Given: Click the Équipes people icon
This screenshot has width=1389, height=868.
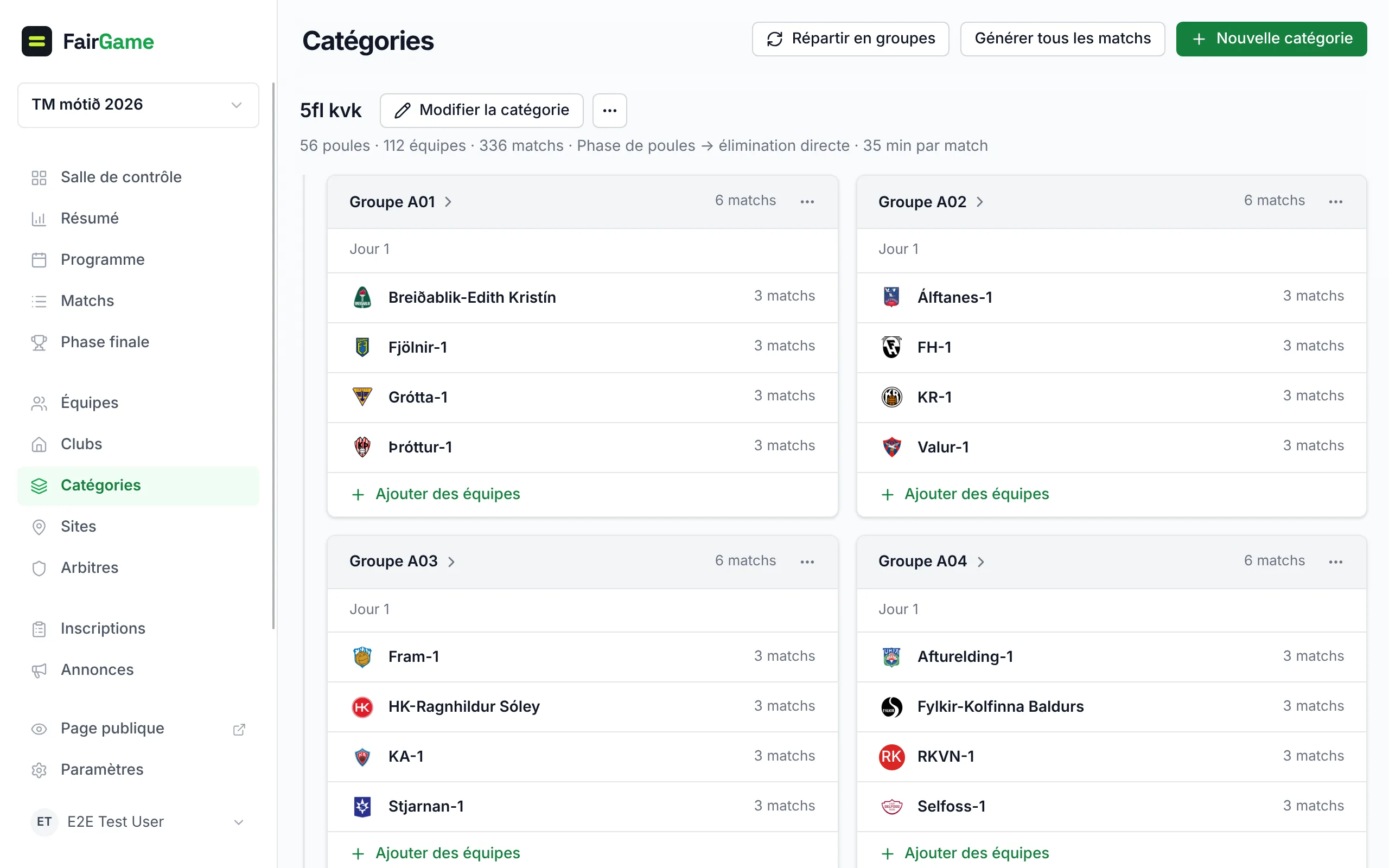Looking at the screenshot, I should point(39,403).
